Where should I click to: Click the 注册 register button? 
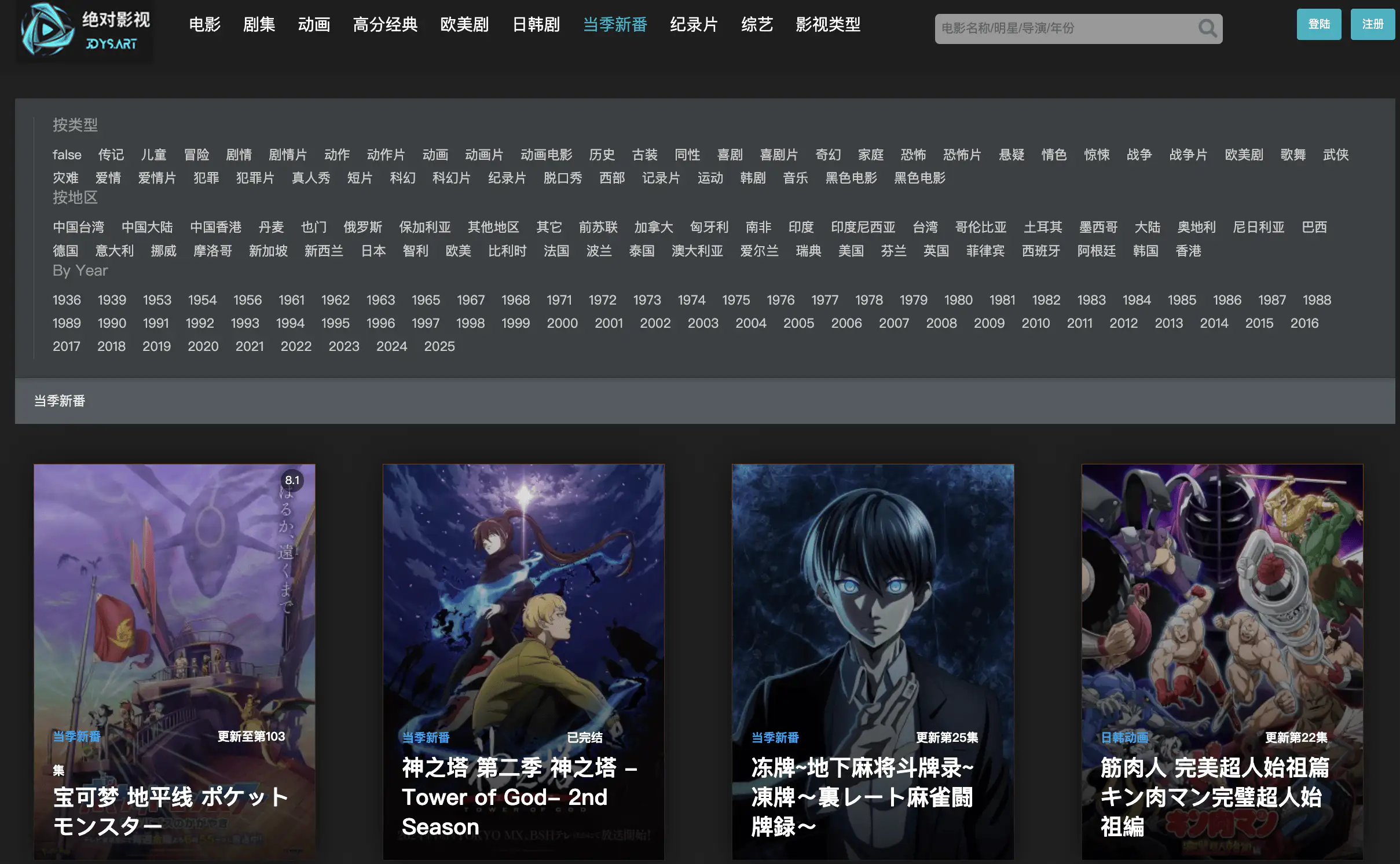[1372, 24]
